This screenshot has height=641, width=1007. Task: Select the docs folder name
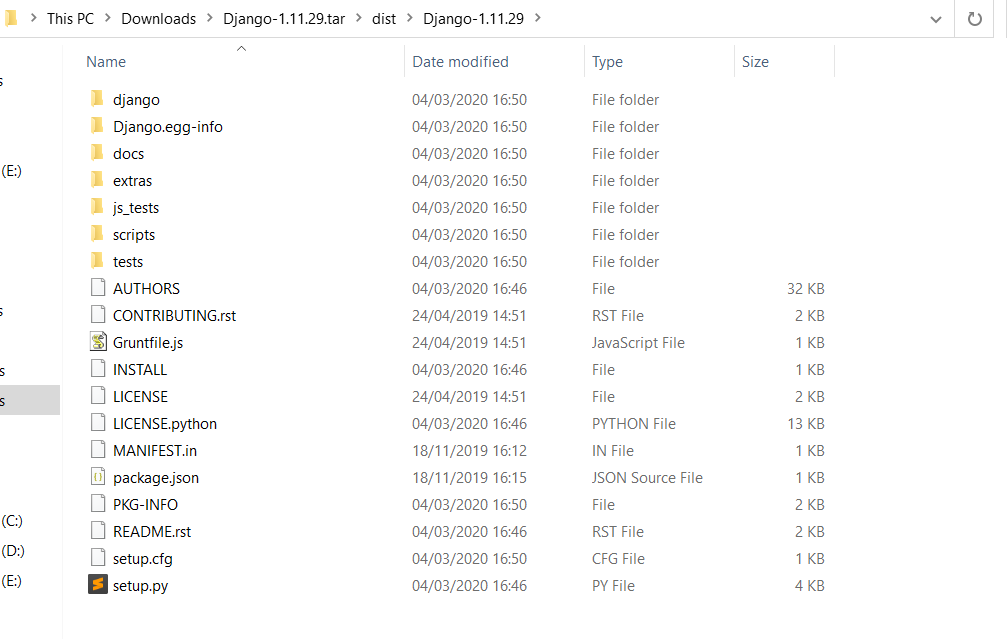pyautogui.click(x=128, y=154)
